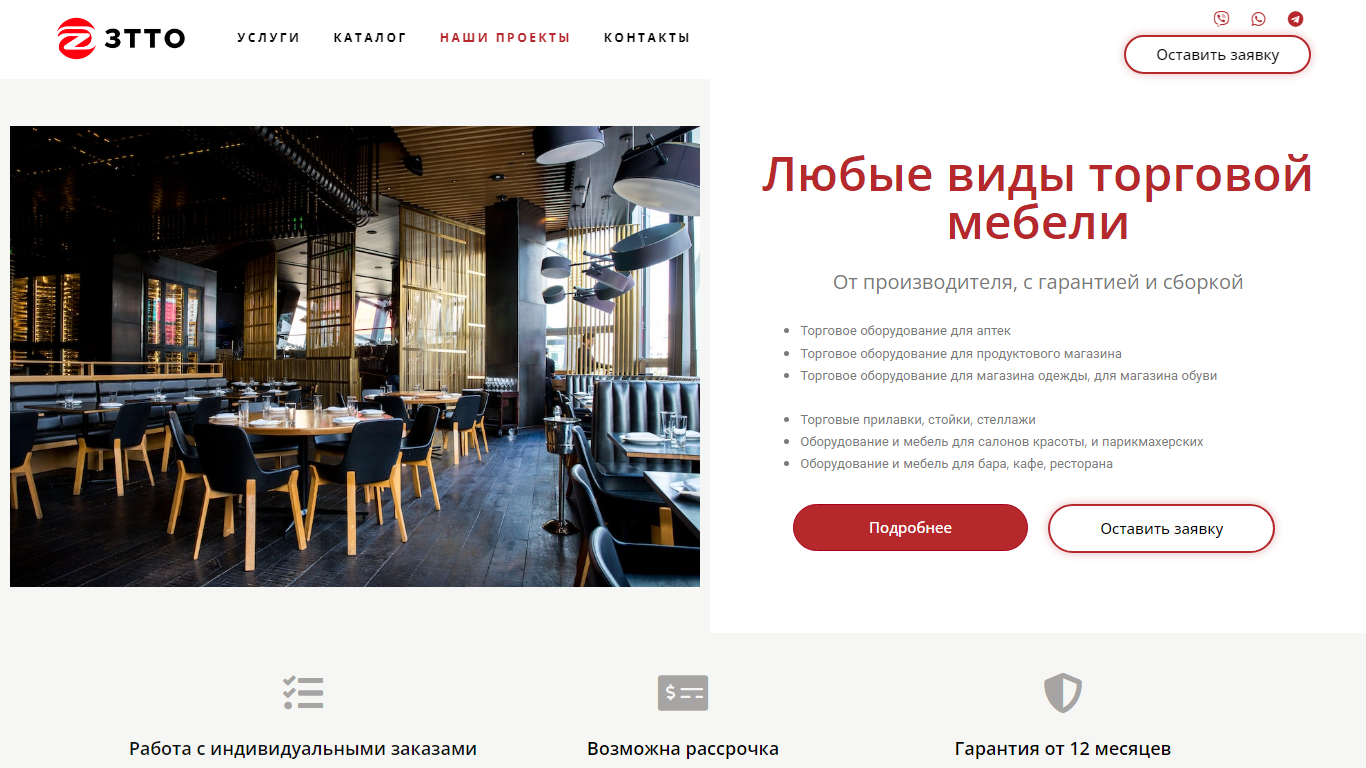Open the Telegram contact icon
The height and width of the screenshot is (768, 1366).
point(1295,18)
